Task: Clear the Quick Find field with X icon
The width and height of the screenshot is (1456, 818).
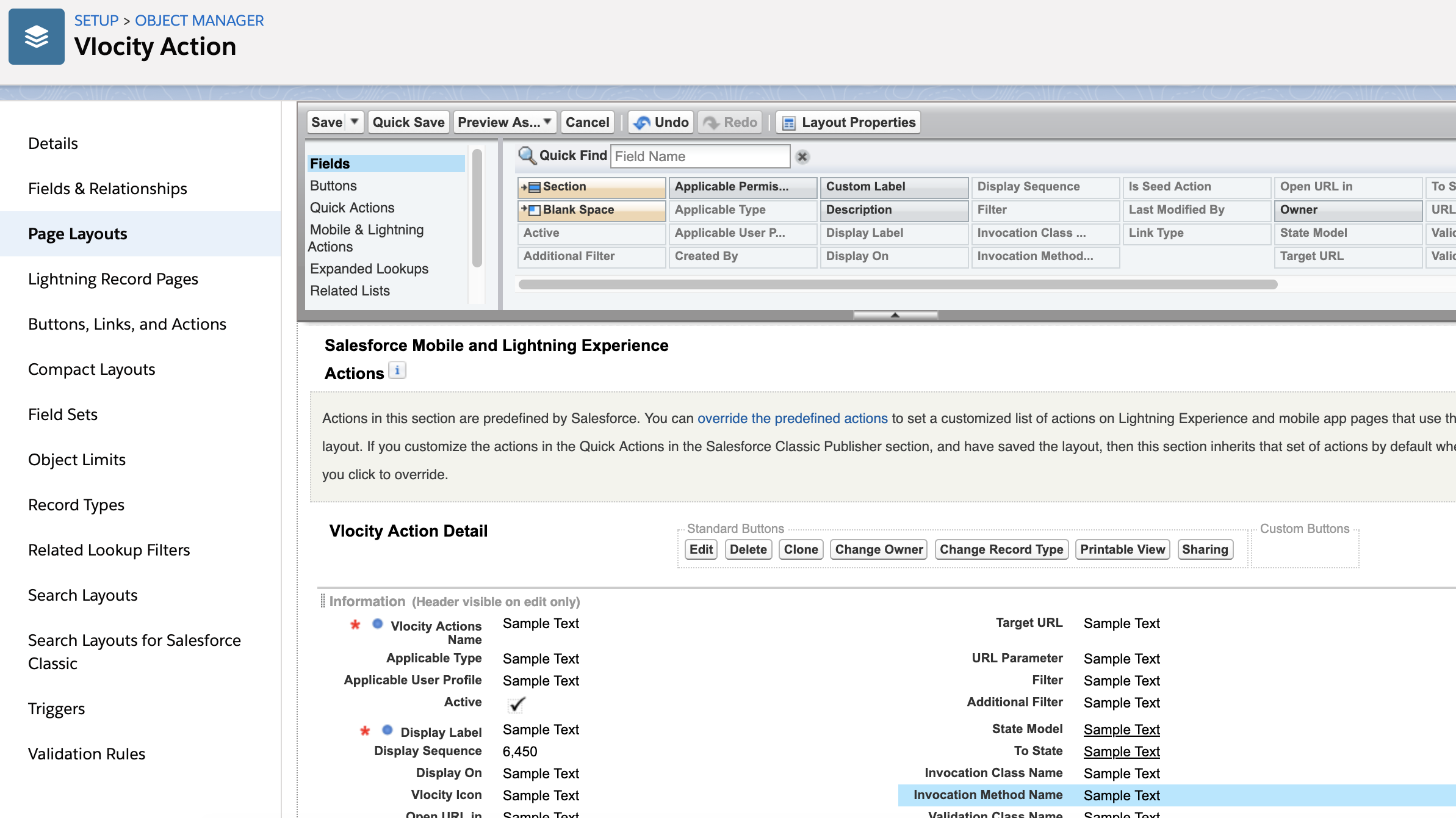Action: (802, 157)
